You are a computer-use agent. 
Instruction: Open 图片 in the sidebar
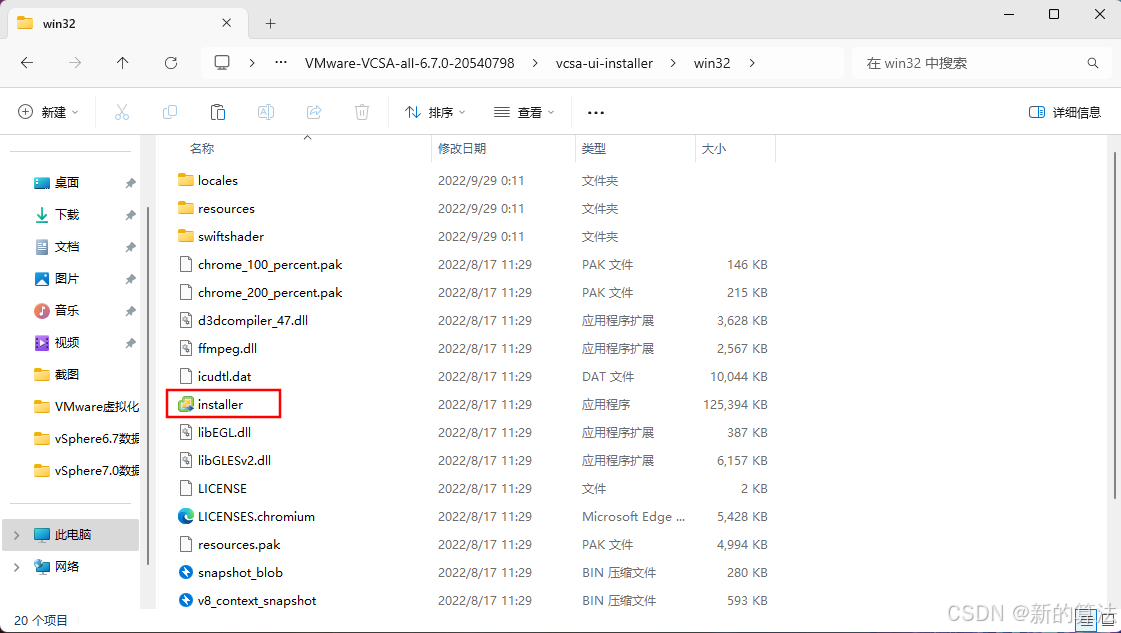coord(66,279)
